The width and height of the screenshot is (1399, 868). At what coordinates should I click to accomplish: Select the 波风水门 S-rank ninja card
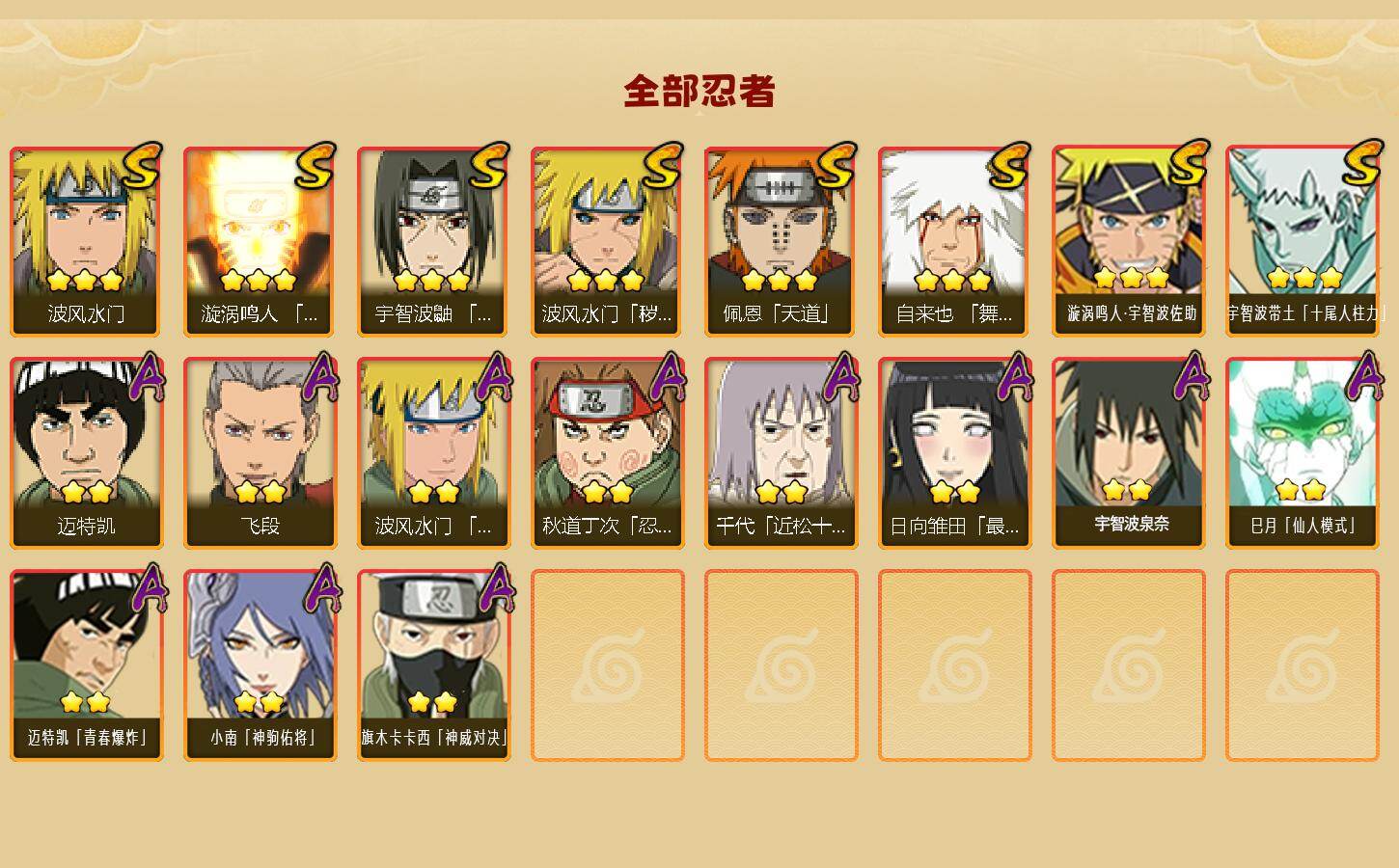[87, 241]
